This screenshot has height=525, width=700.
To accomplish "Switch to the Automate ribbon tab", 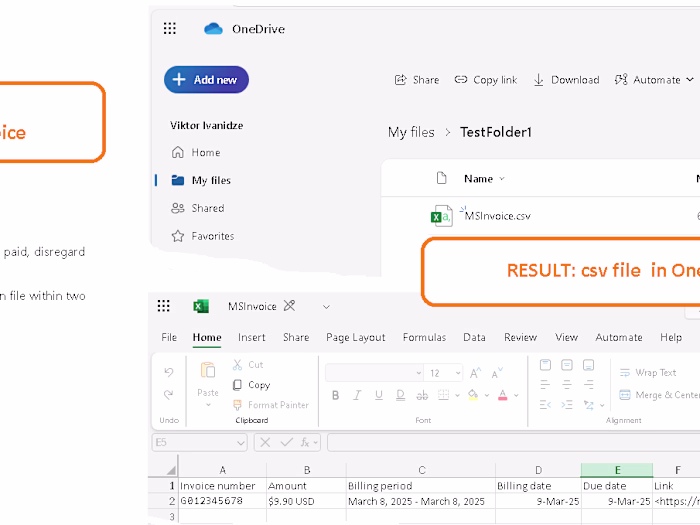I will pyautogui.click(x=619, y=338).
